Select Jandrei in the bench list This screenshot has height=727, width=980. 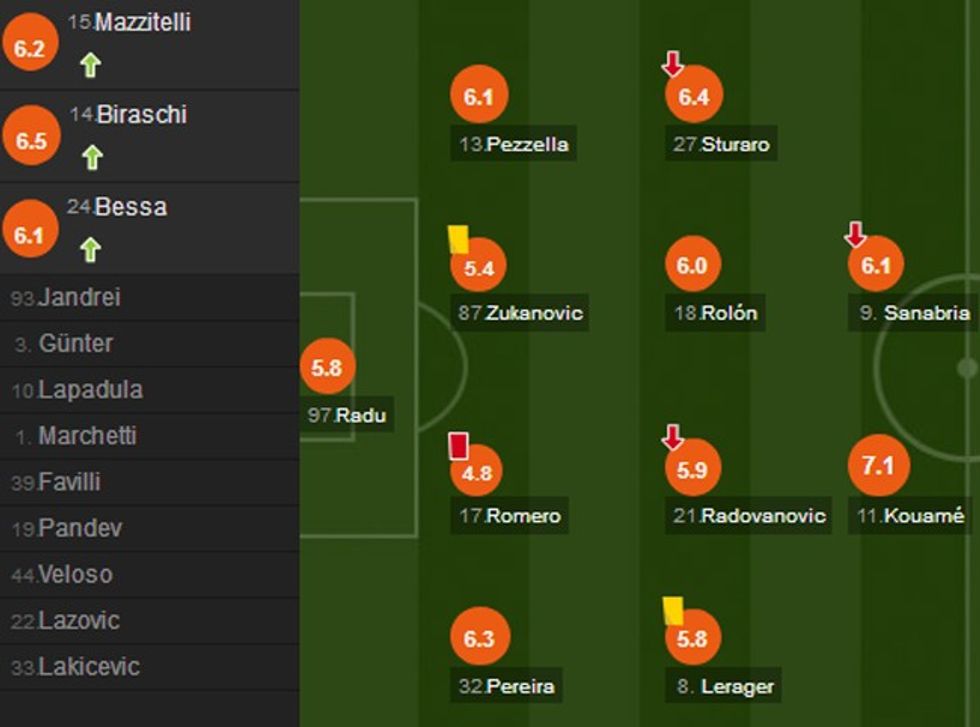78,298
